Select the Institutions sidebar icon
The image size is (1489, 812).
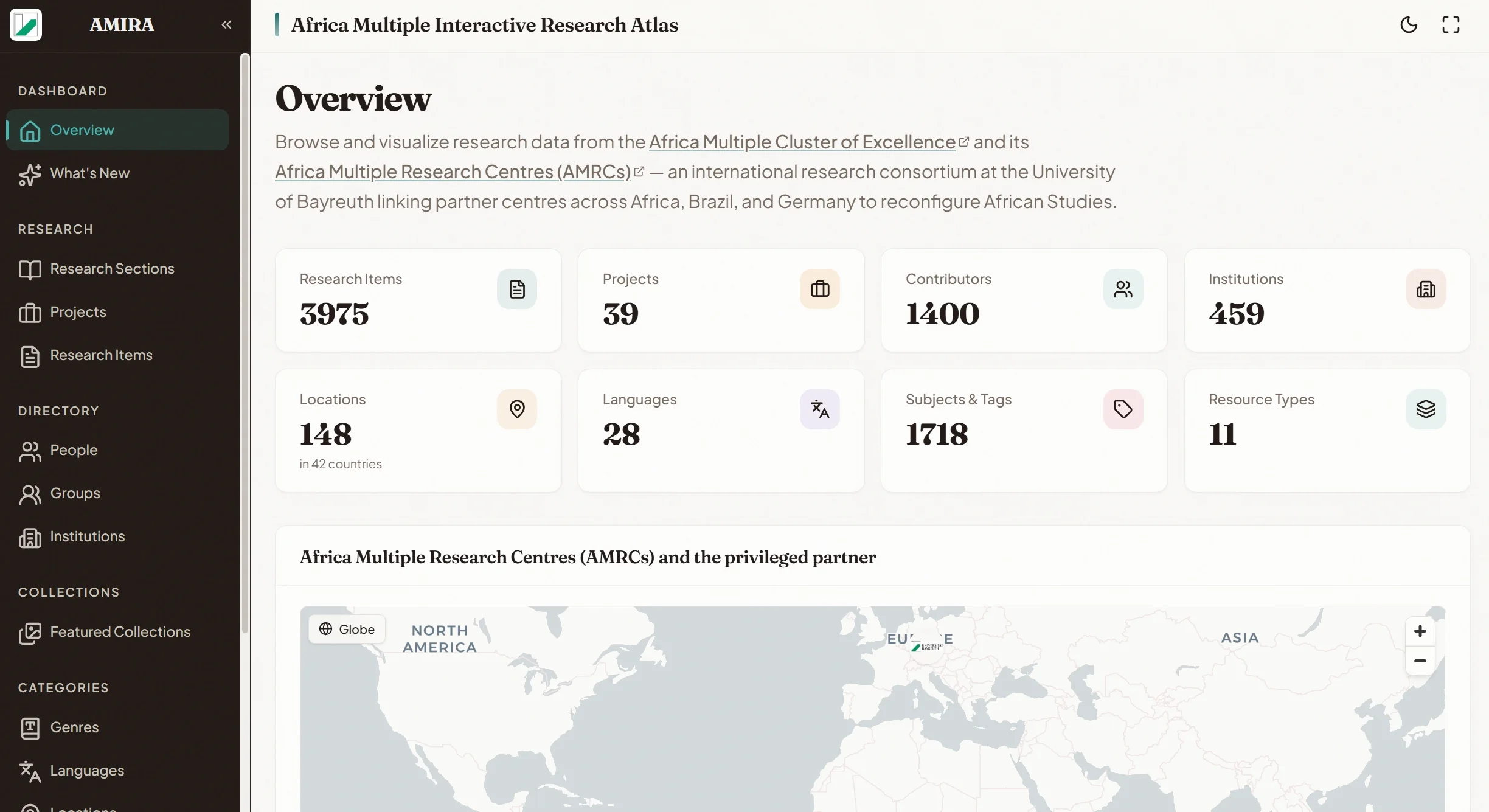(x=31, y=536)
